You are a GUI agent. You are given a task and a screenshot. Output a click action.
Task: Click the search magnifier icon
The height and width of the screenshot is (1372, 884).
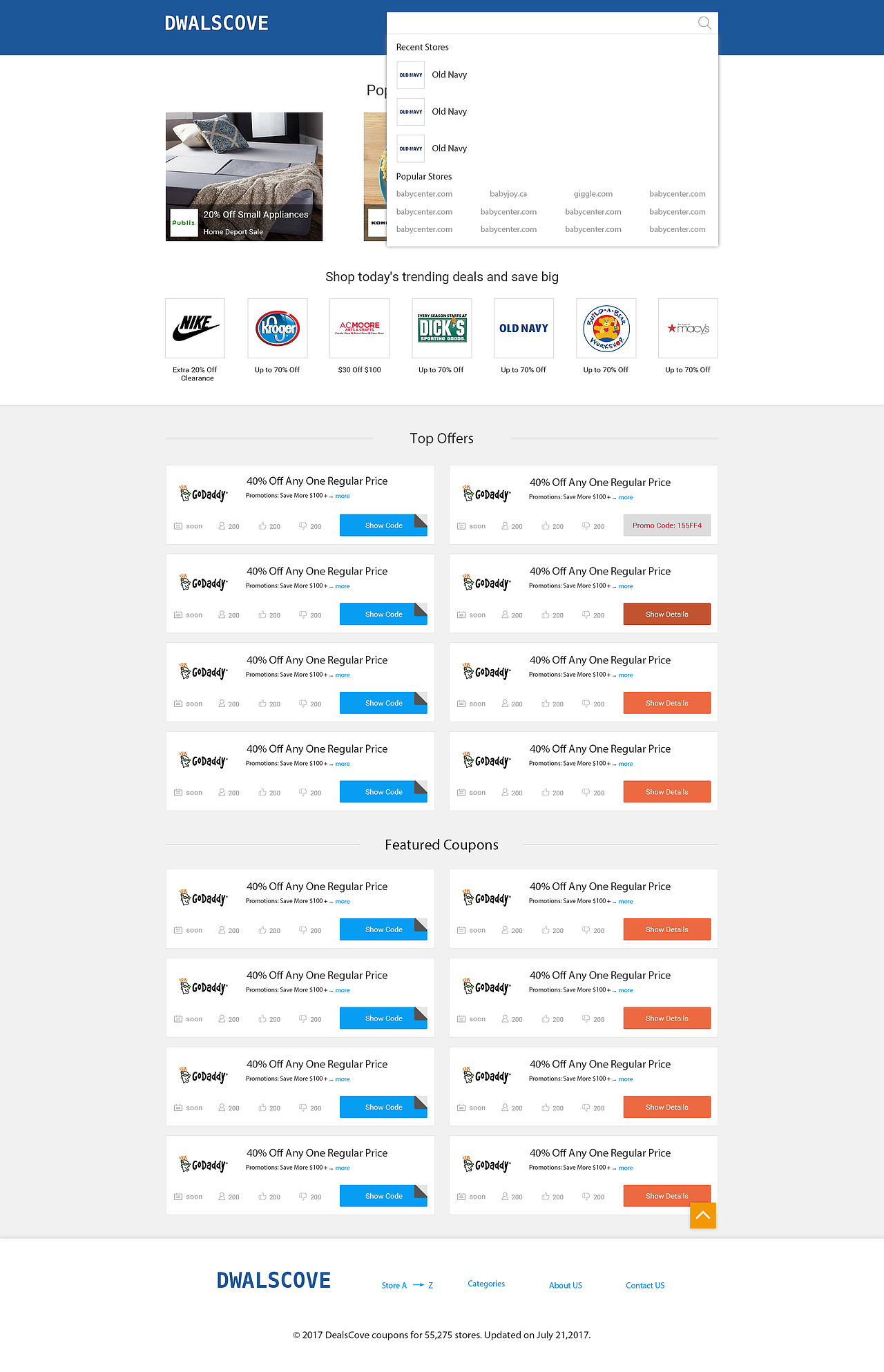pyautogui.click(x=704, y=23)
